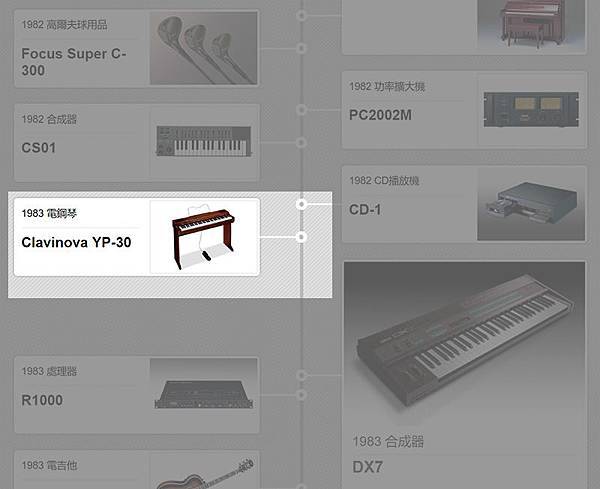This screenshot has width=600, height=489.
Task: Click the CS01 synthesizer image
Action: tap(204, 142)
